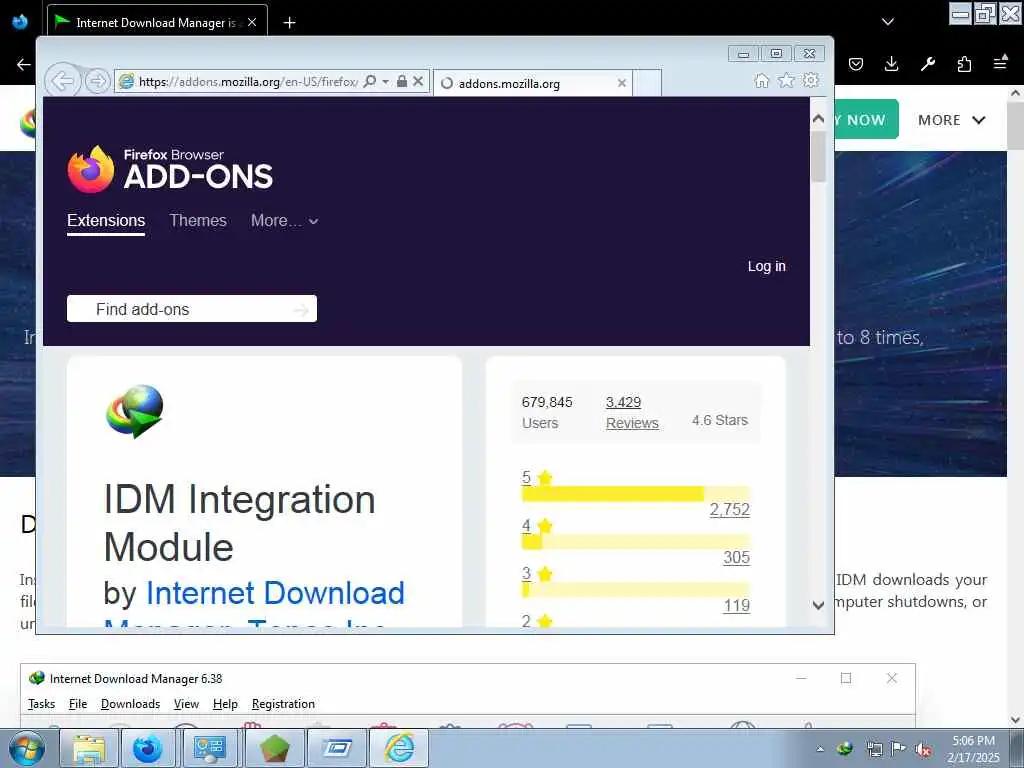Click the Windows Start button
Viewport: 1024px width, 768px height.
(26, 748)
